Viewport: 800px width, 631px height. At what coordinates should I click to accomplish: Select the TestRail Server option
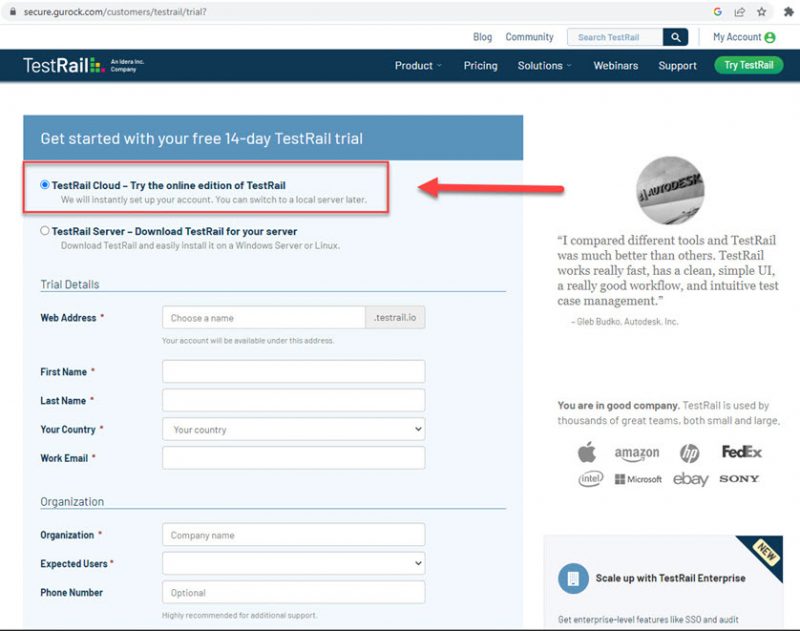(44, 230)
